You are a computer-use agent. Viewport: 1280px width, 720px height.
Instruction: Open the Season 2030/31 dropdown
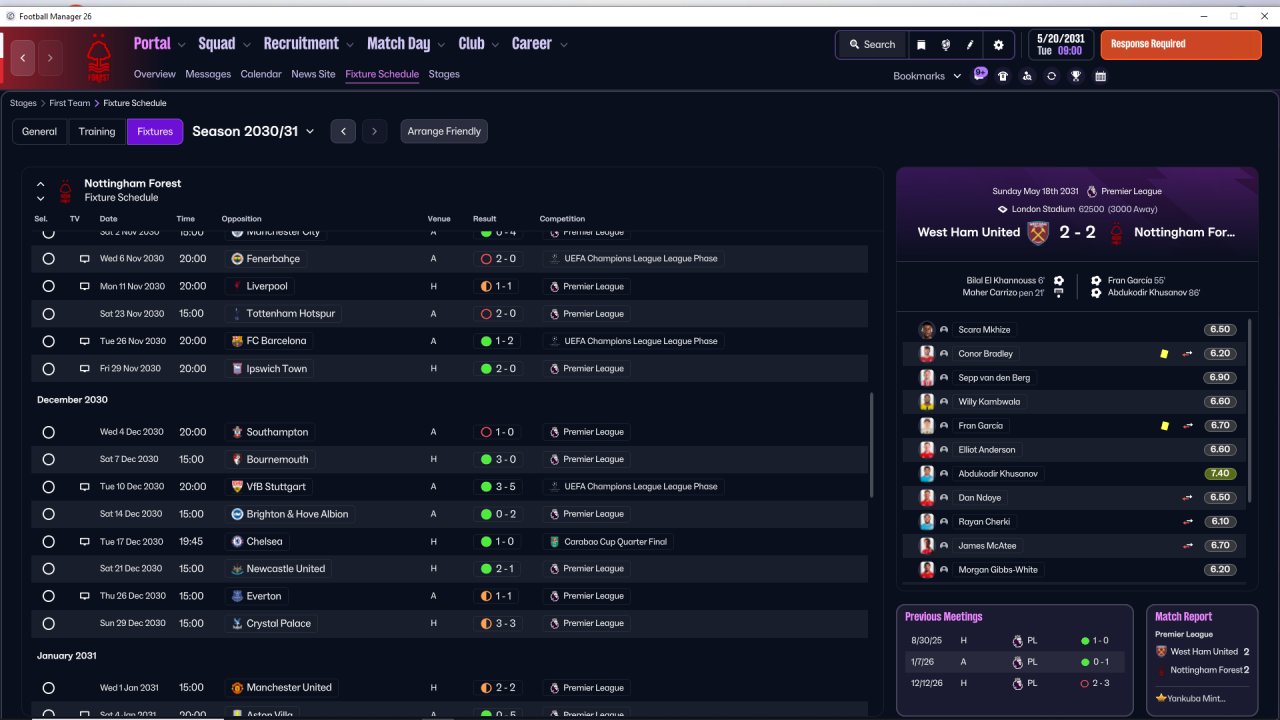tap(253, 131)
